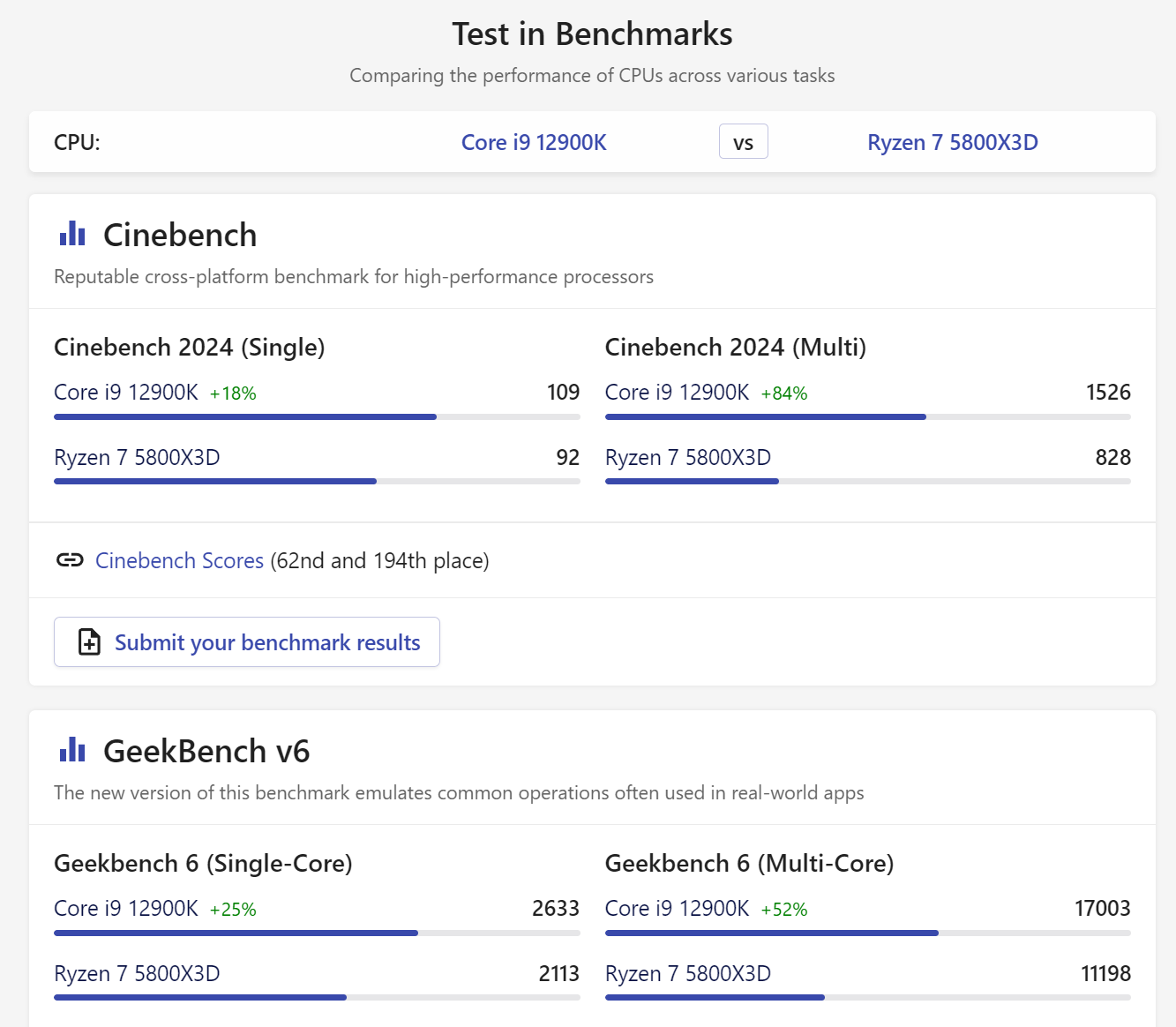Screen dimensions: 1176x1027
Task: Click the "GeekBench v6" section heading
Action: pyautogui.click(x=206, y=751)
